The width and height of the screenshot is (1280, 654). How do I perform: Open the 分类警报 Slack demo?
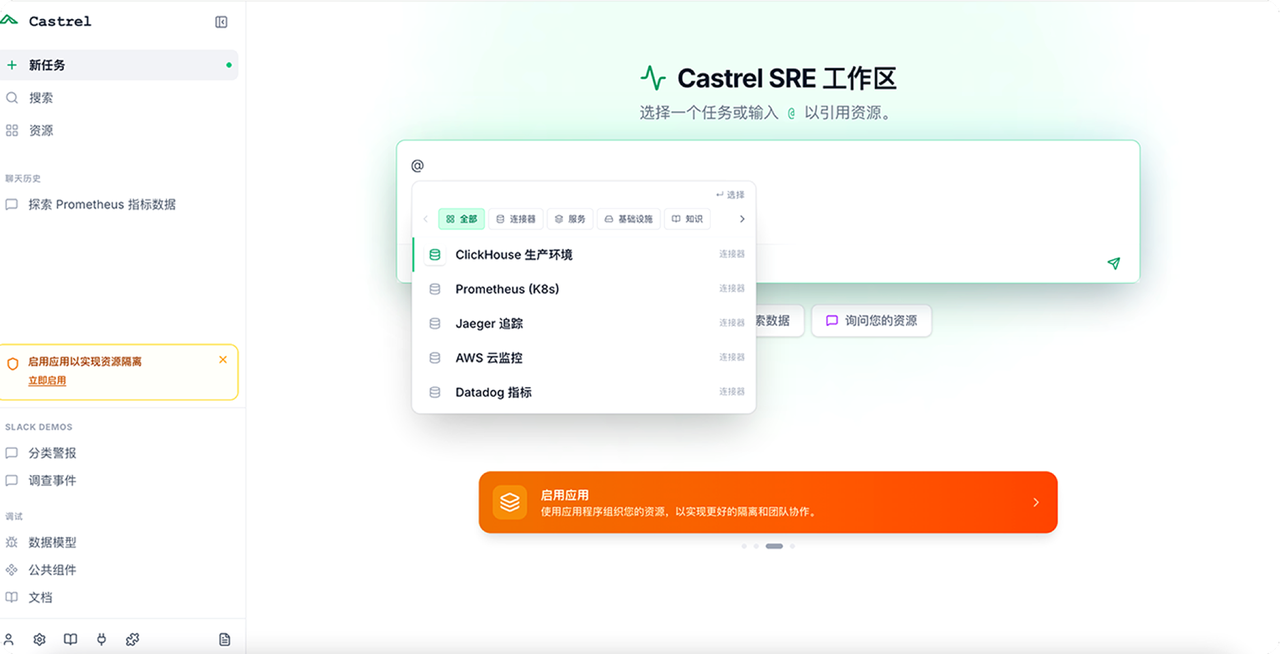click(x=119, y=453)
